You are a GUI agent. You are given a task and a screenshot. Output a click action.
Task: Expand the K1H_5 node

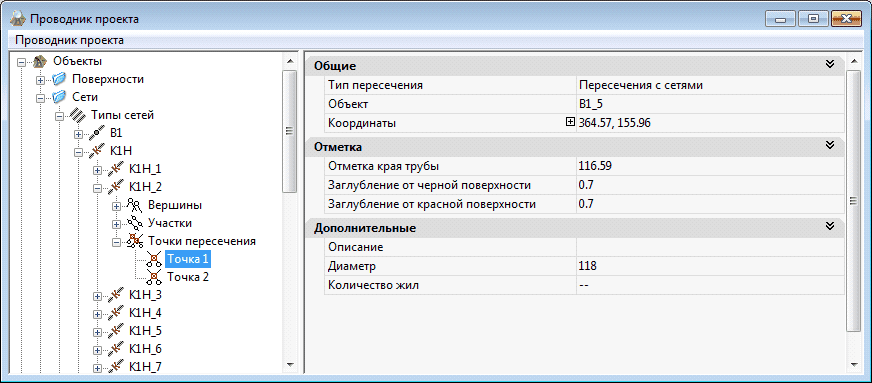point(97,332)
